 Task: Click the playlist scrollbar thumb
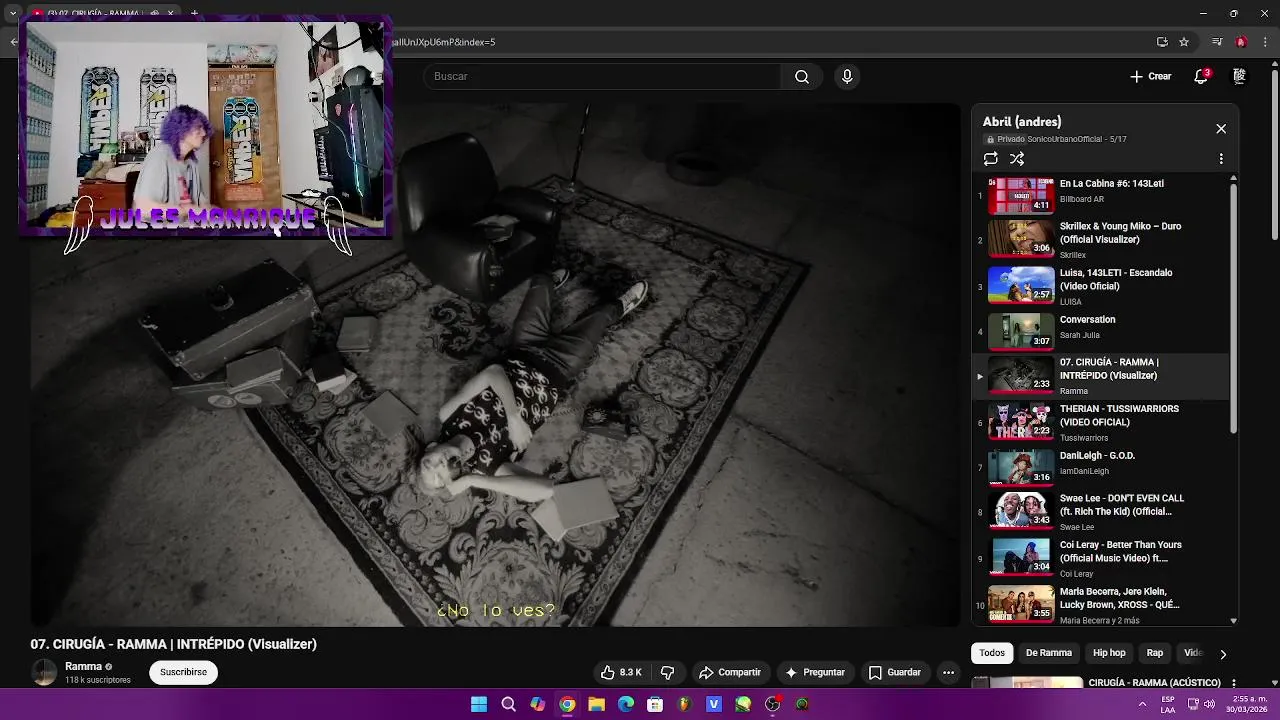coord(1233,308)
